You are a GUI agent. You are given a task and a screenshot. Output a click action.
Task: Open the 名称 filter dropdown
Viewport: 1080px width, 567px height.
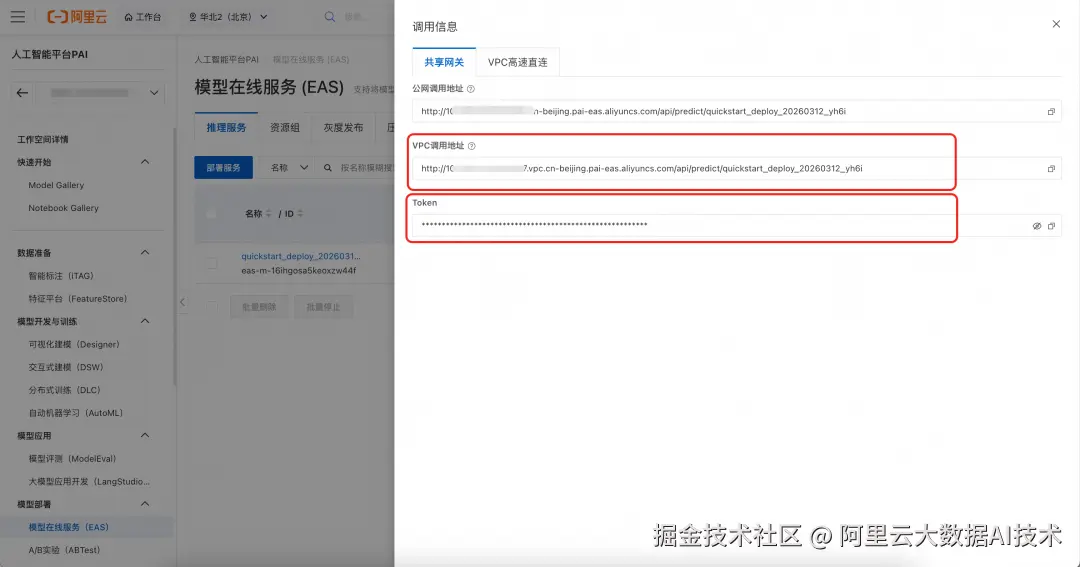[x=289, y=167]
